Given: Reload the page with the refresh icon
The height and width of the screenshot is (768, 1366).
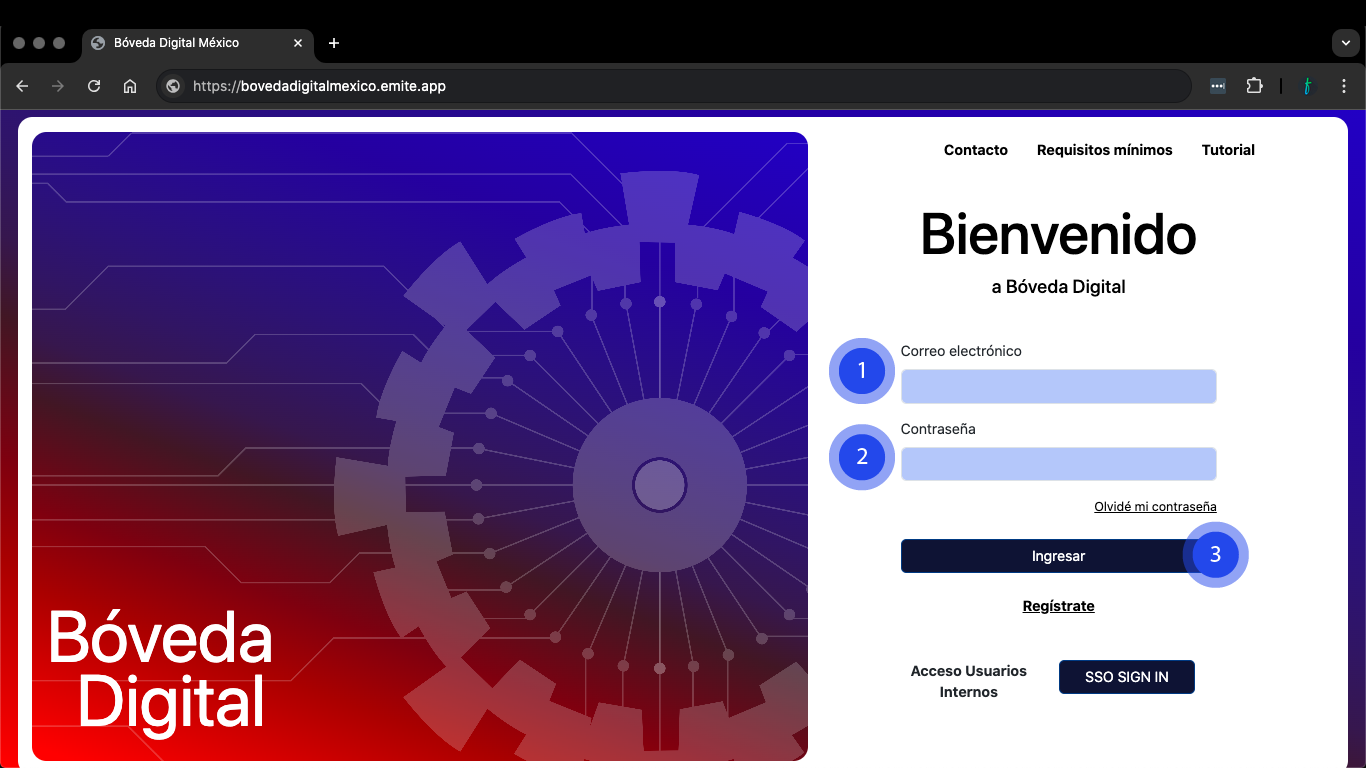Looking at the screenshot, I should point(94,86).
